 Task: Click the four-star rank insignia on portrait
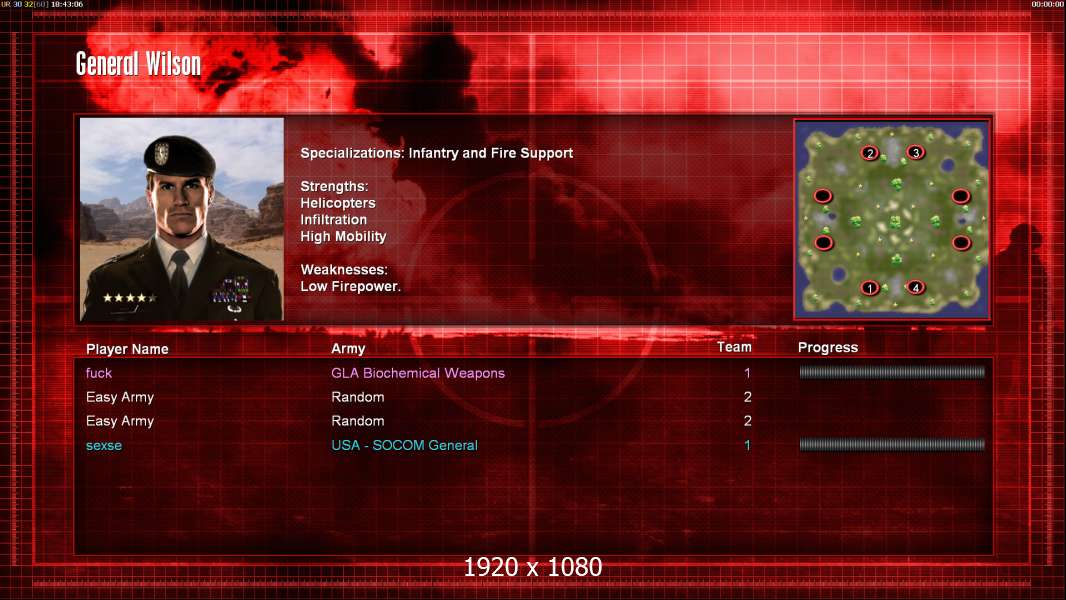pos(129,298)
